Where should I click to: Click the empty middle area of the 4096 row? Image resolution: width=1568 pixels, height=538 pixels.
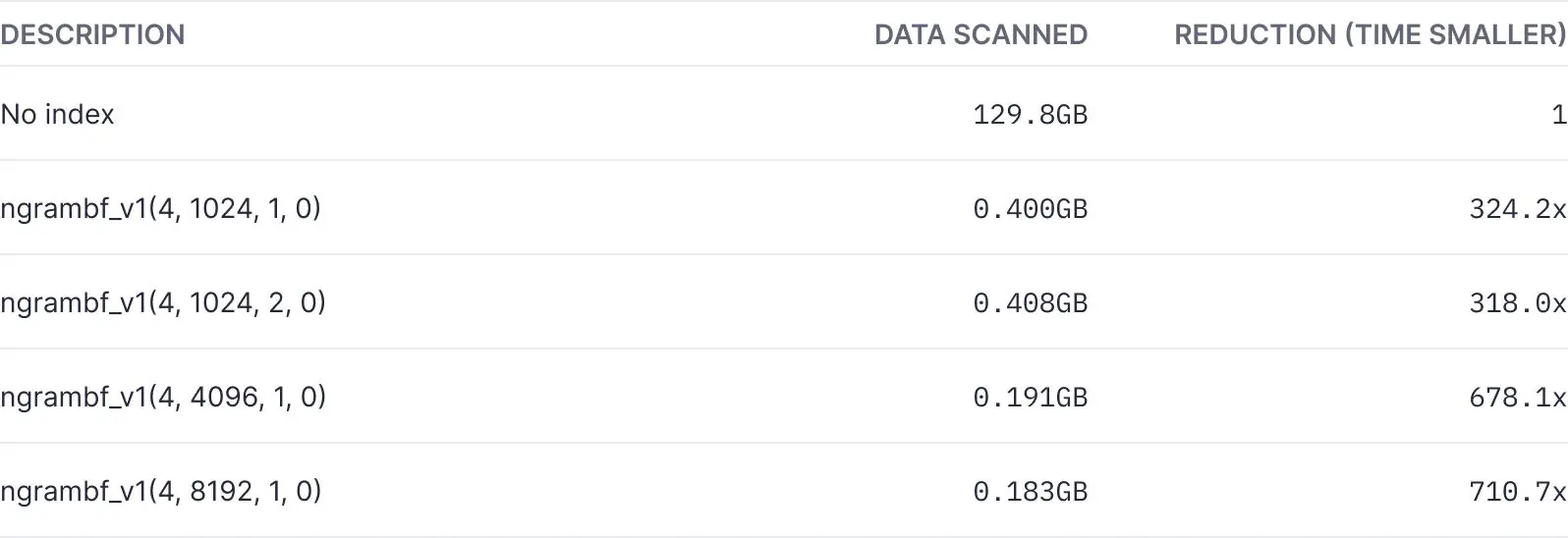(648, 397)
